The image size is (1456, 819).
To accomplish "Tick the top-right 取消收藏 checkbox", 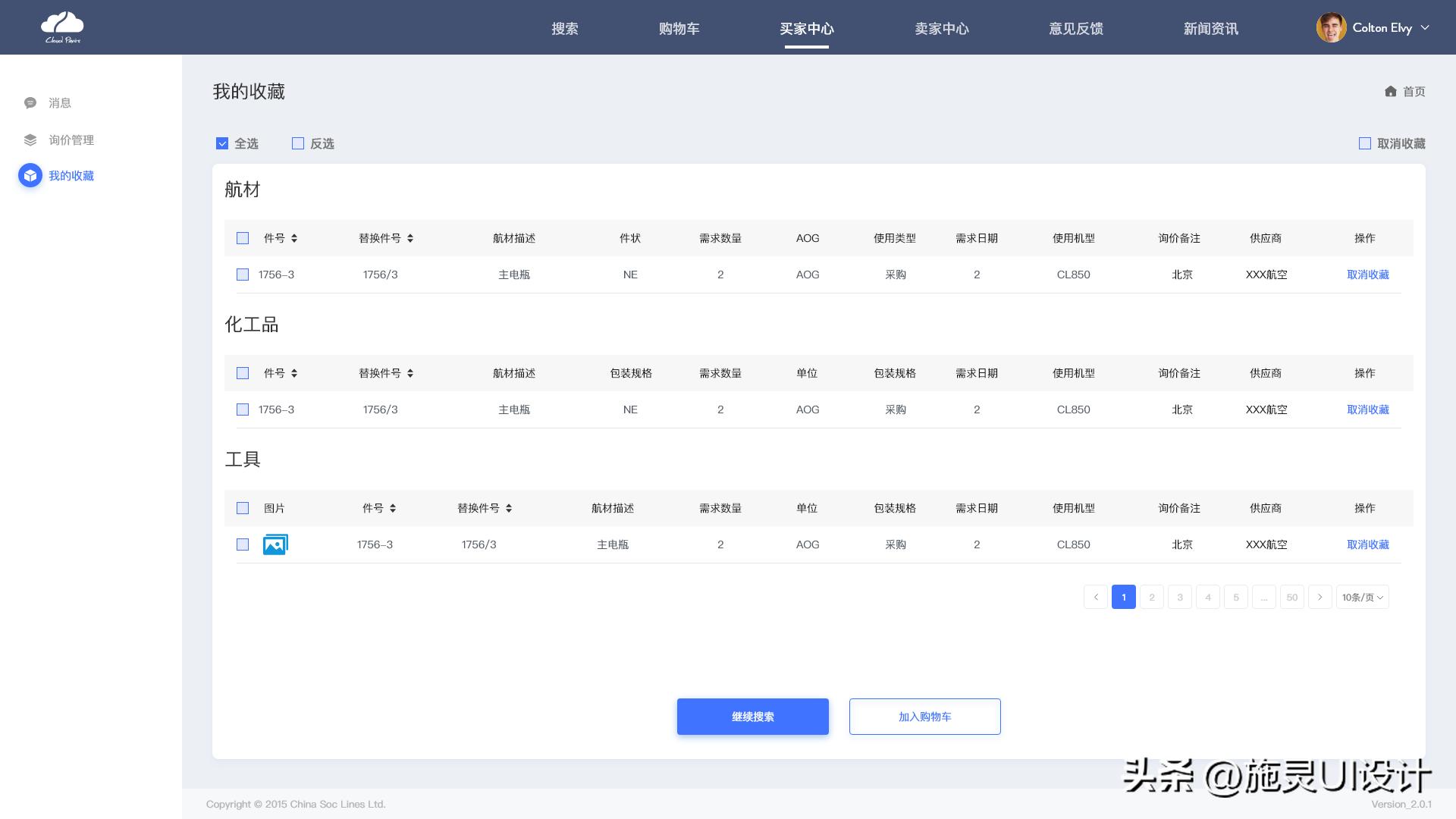I will [x=1365, y=143].
